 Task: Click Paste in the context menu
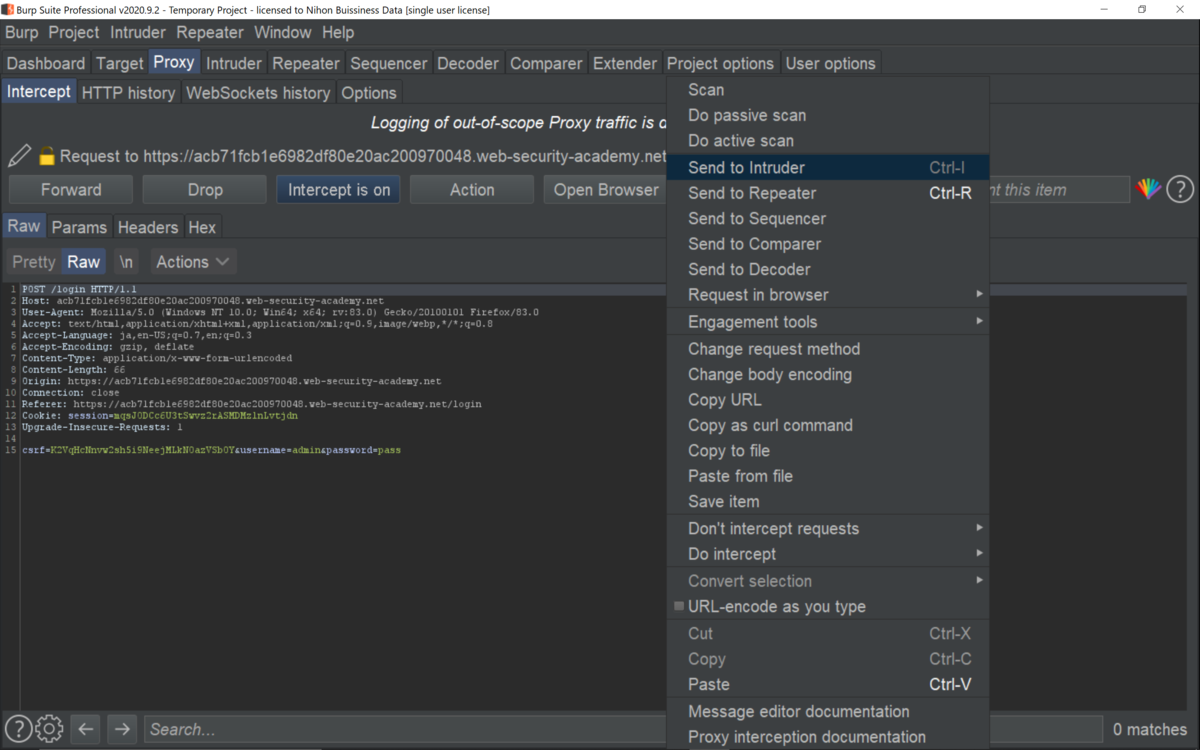[828, 685]
